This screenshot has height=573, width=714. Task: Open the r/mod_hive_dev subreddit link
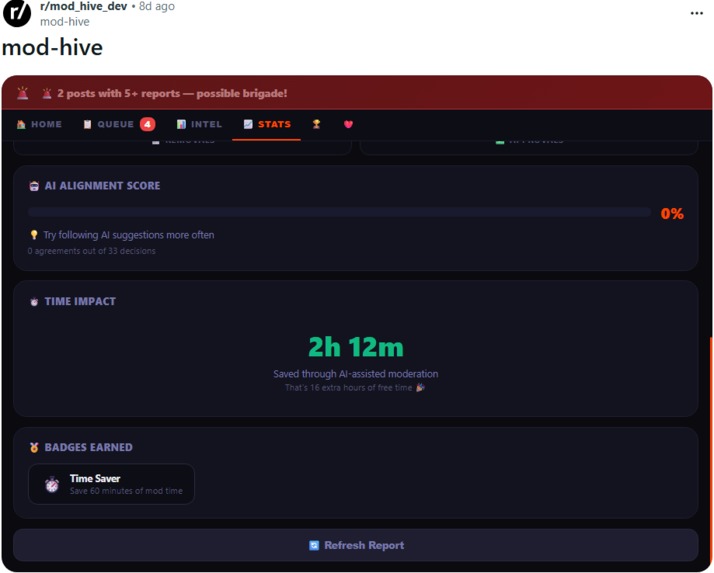point(83,6)
